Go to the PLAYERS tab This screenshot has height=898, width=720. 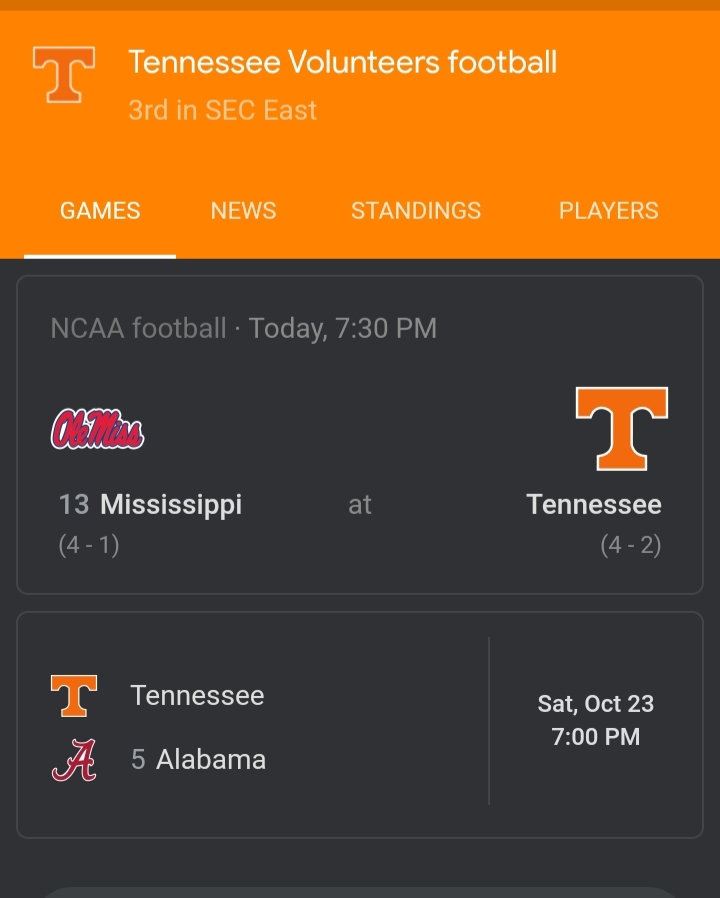click(x=608, y=211)
